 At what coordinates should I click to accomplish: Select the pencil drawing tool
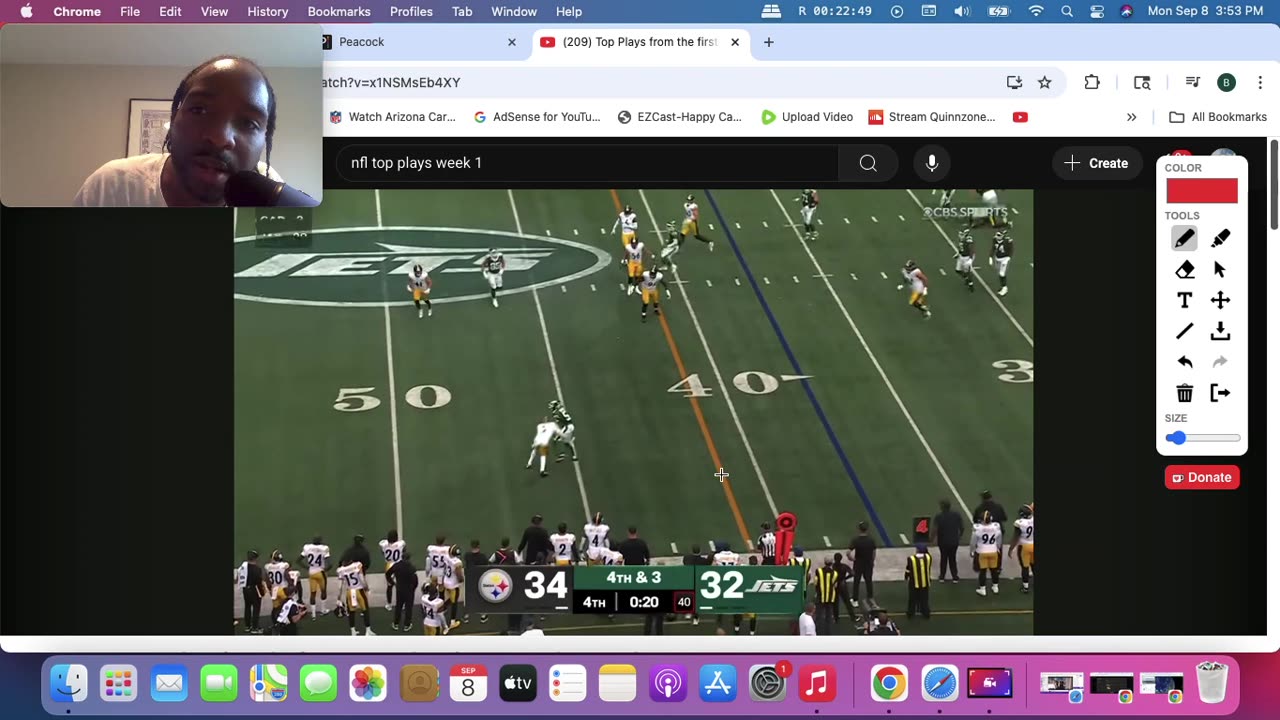[1184, 238]
